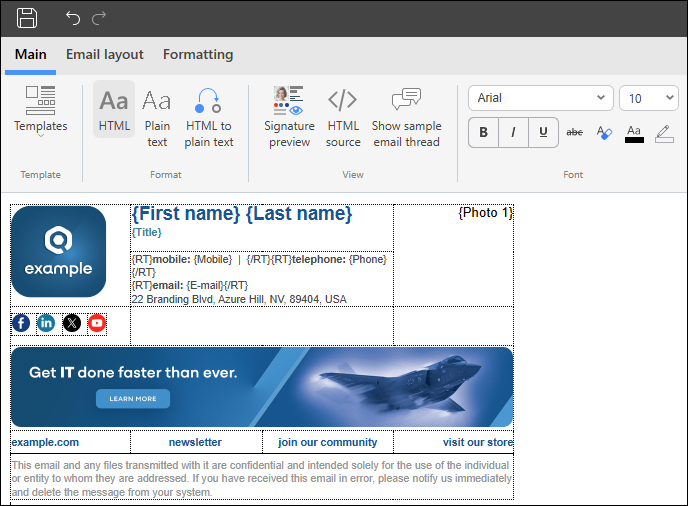Click the example.com link

click(x=45, y=442)
